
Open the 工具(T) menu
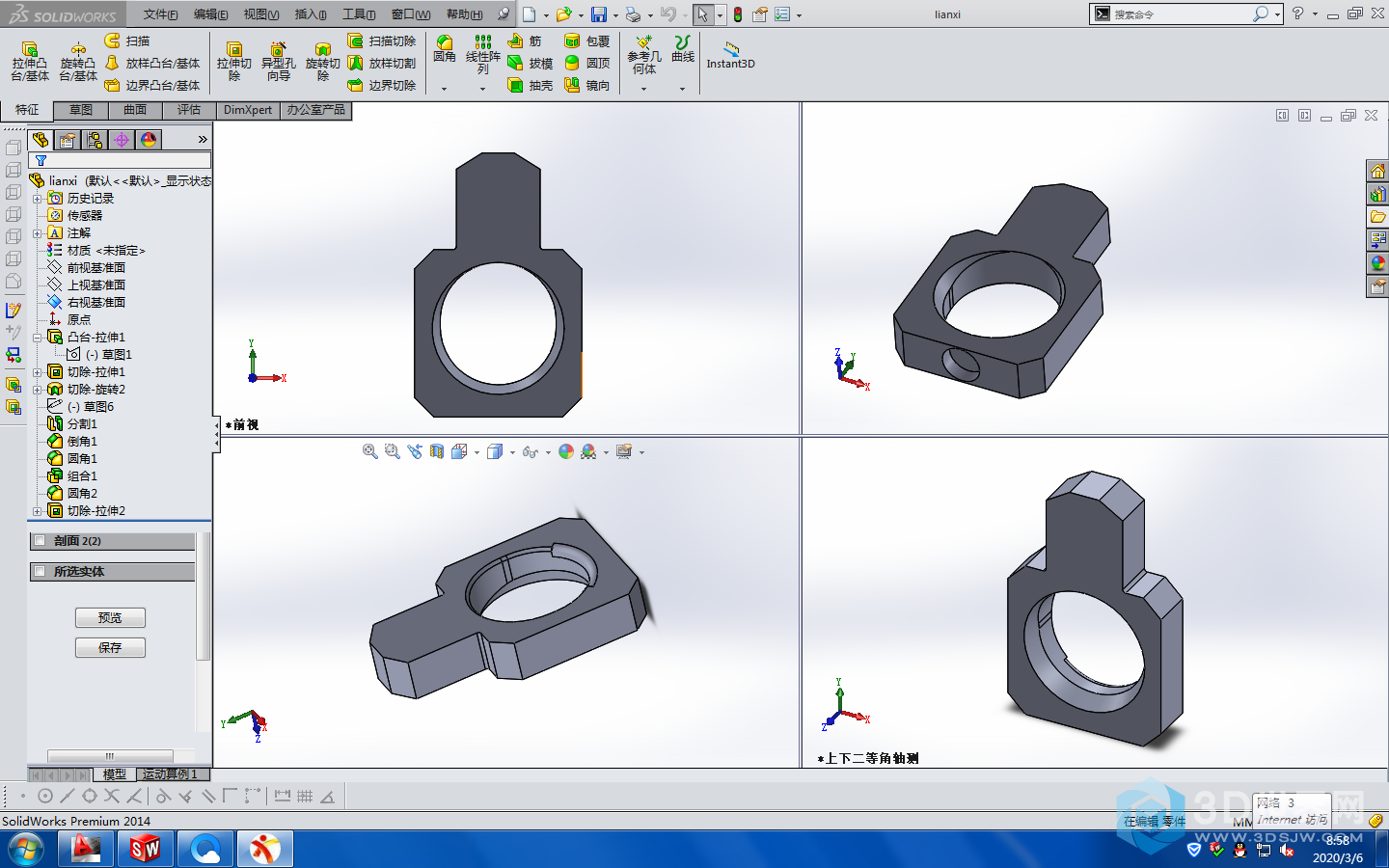click(x=359, y=14)
